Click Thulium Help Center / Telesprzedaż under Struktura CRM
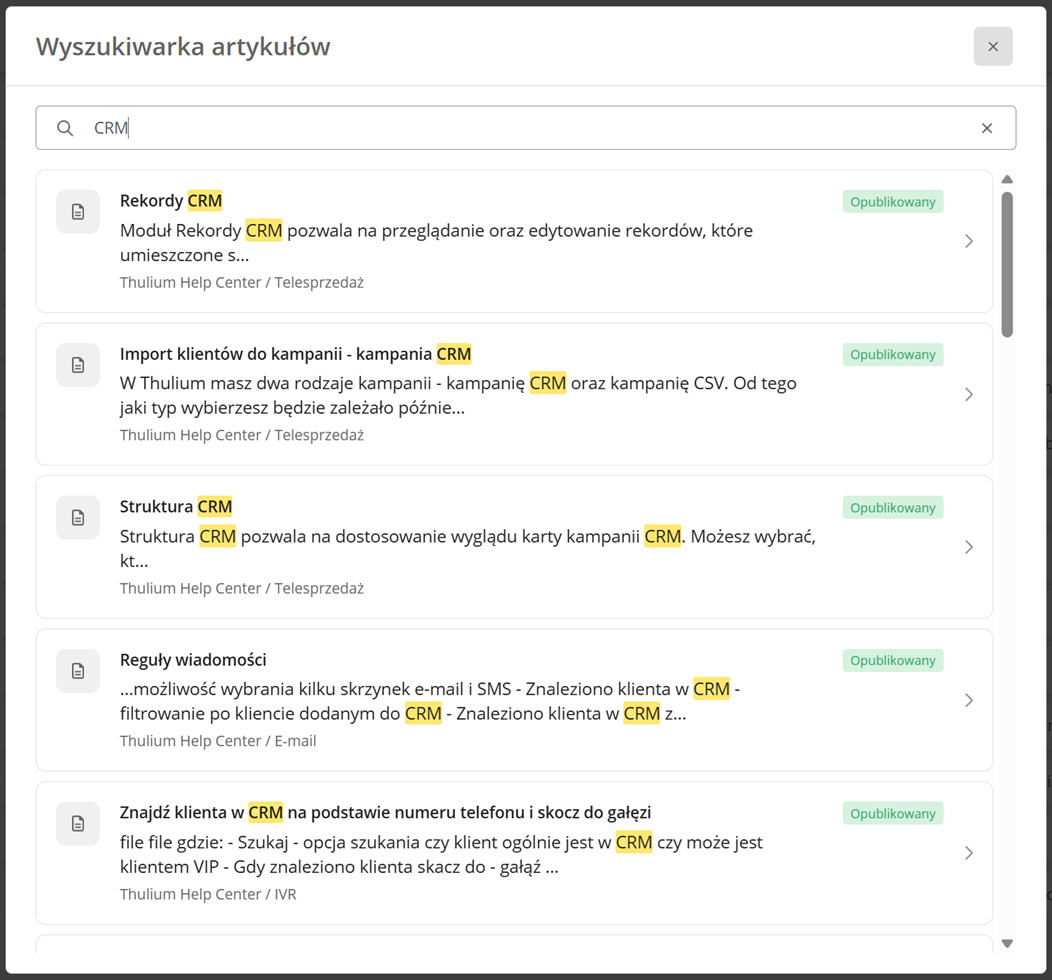This screenshot has height=980, width=1052. (x=242, y=588)
